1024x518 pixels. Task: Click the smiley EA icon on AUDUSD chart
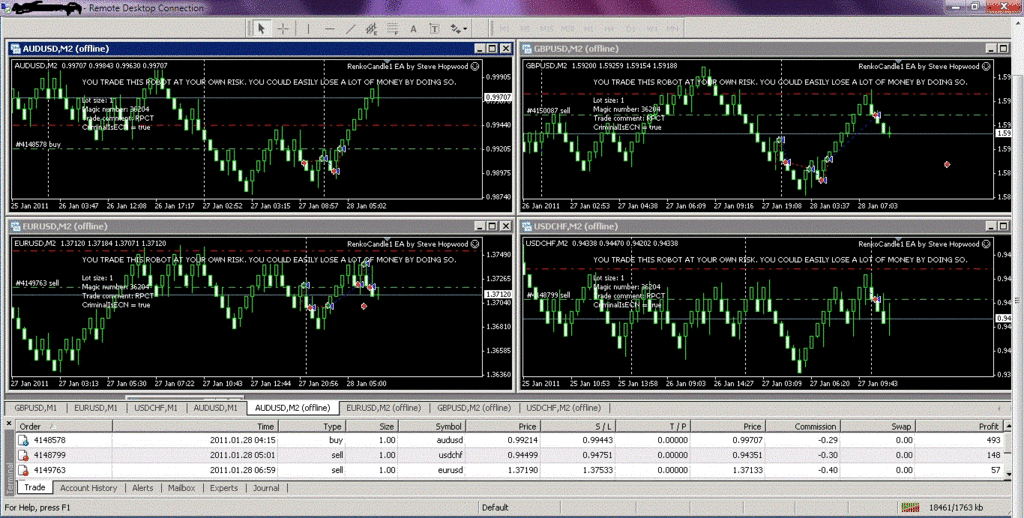pos(475,65)
